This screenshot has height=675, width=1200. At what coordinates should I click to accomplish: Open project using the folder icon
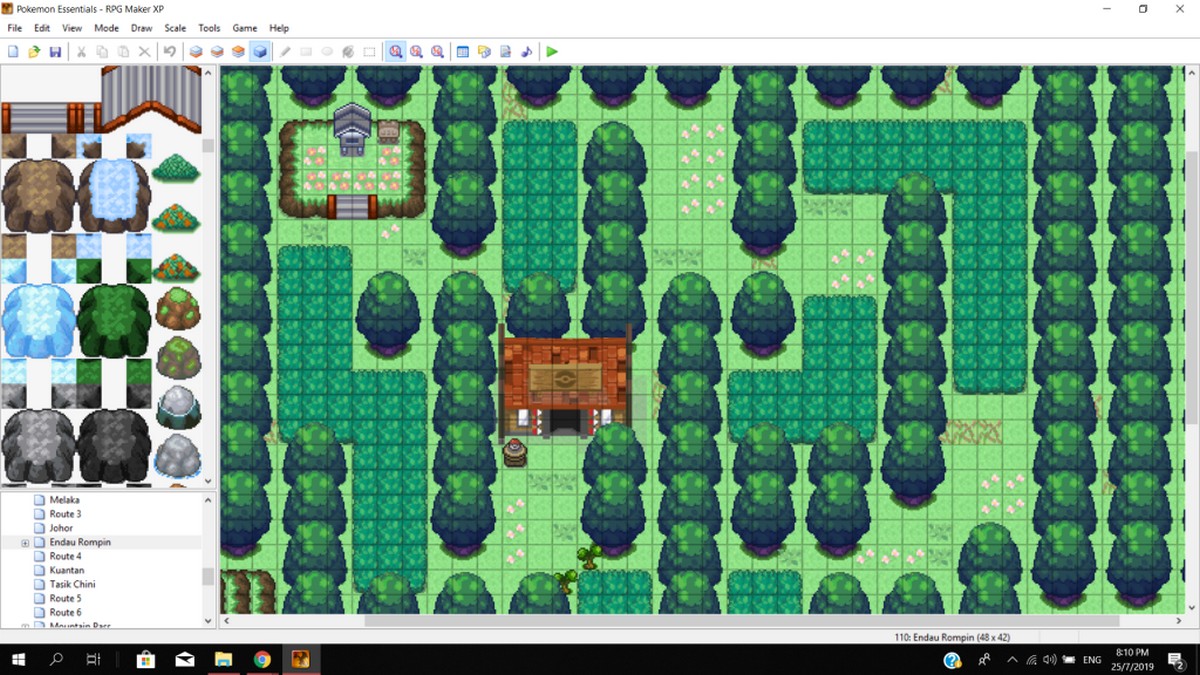point(34,51)
